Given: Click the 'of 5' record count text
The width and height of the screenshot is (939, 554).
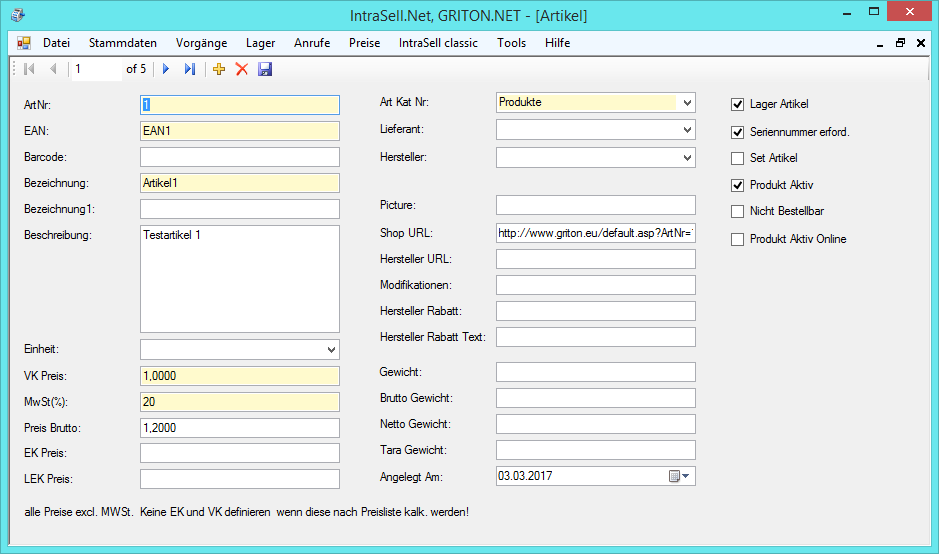Looking at the screenshot, I should (x=136, y=69).
